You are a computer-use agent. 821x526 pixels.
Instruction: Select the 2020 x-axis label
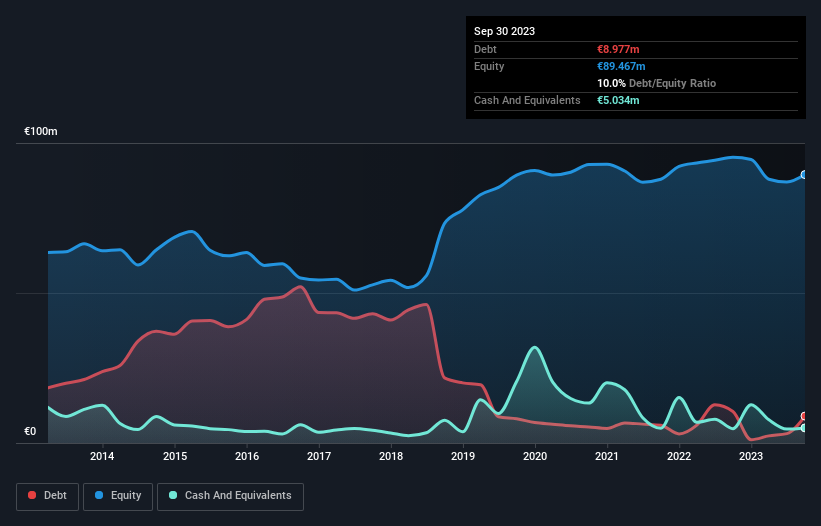pyautogui.click(x=535, y=456)
